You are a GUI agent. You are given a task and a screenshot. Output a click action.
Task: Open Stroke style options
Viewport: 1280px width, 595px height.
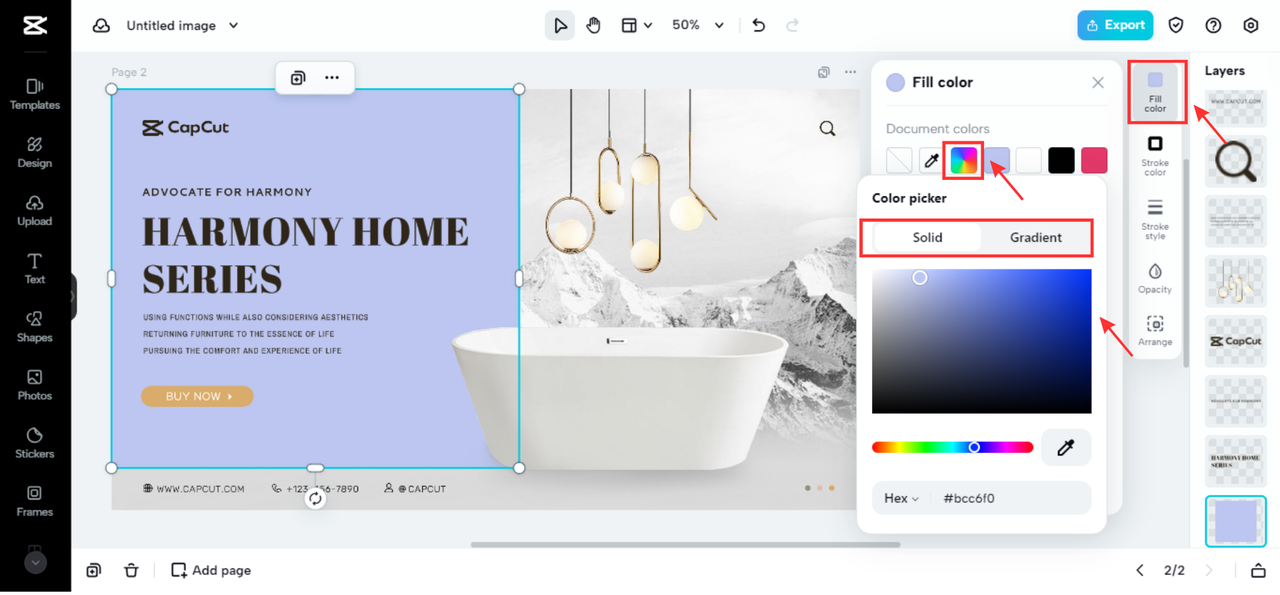(1155, 219)
